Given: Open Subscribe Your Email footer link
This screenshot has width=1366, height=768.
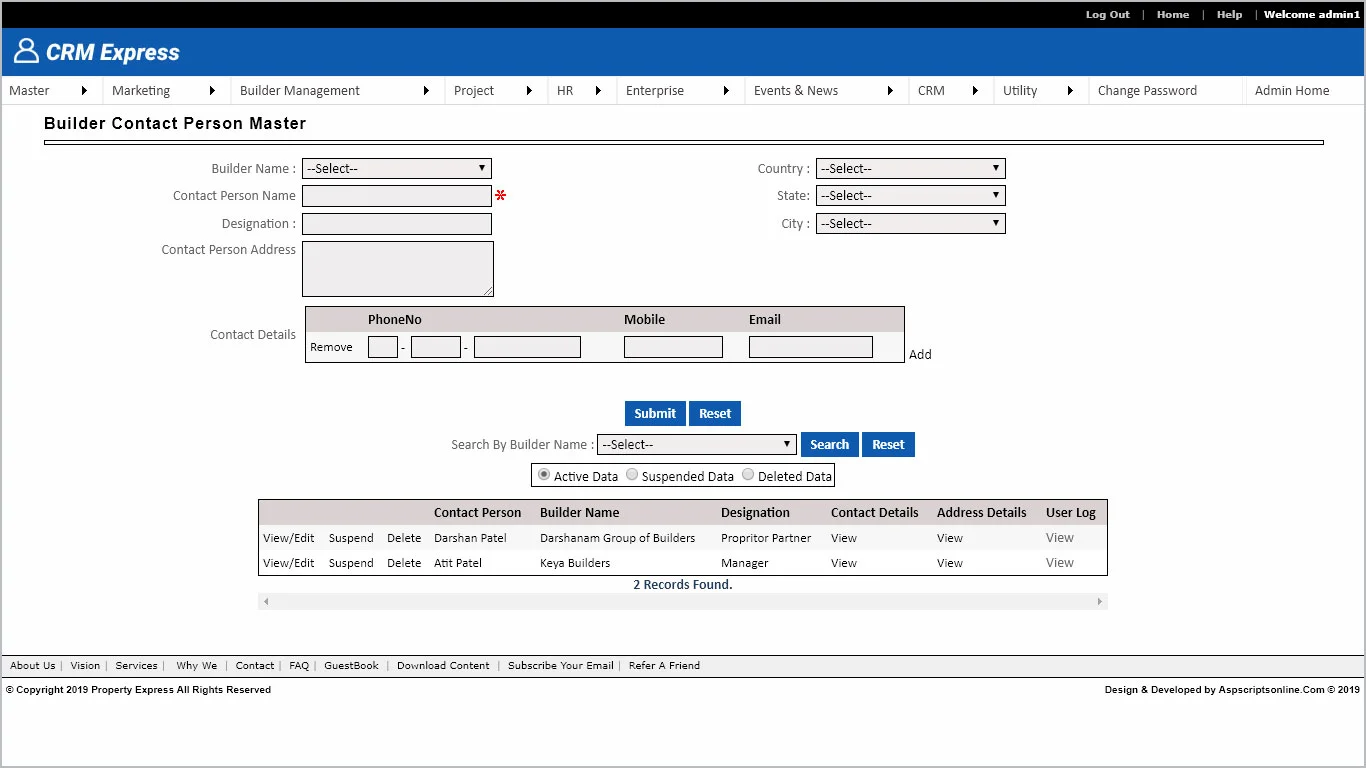Looking at the screenshot, I should pos(561,665).
